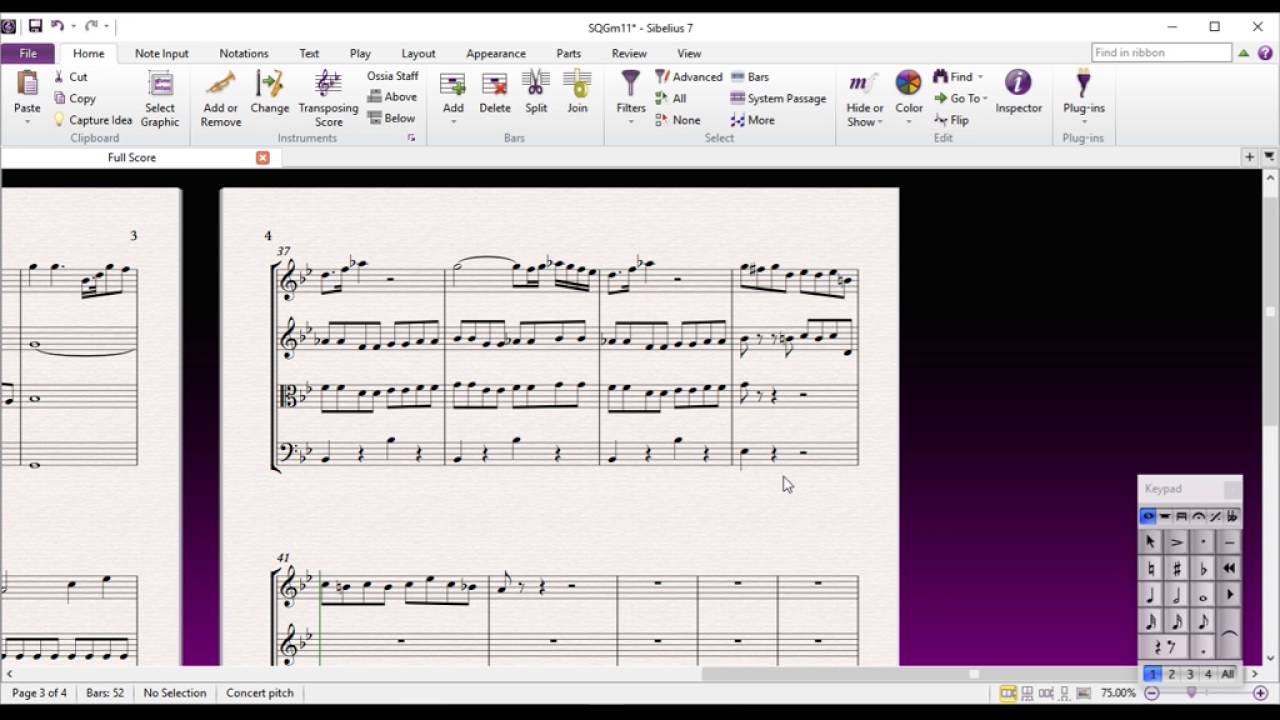This screenshot has height=720, width=1280.
Task: Switch to the Note Input tab
Action: point(161,53)
